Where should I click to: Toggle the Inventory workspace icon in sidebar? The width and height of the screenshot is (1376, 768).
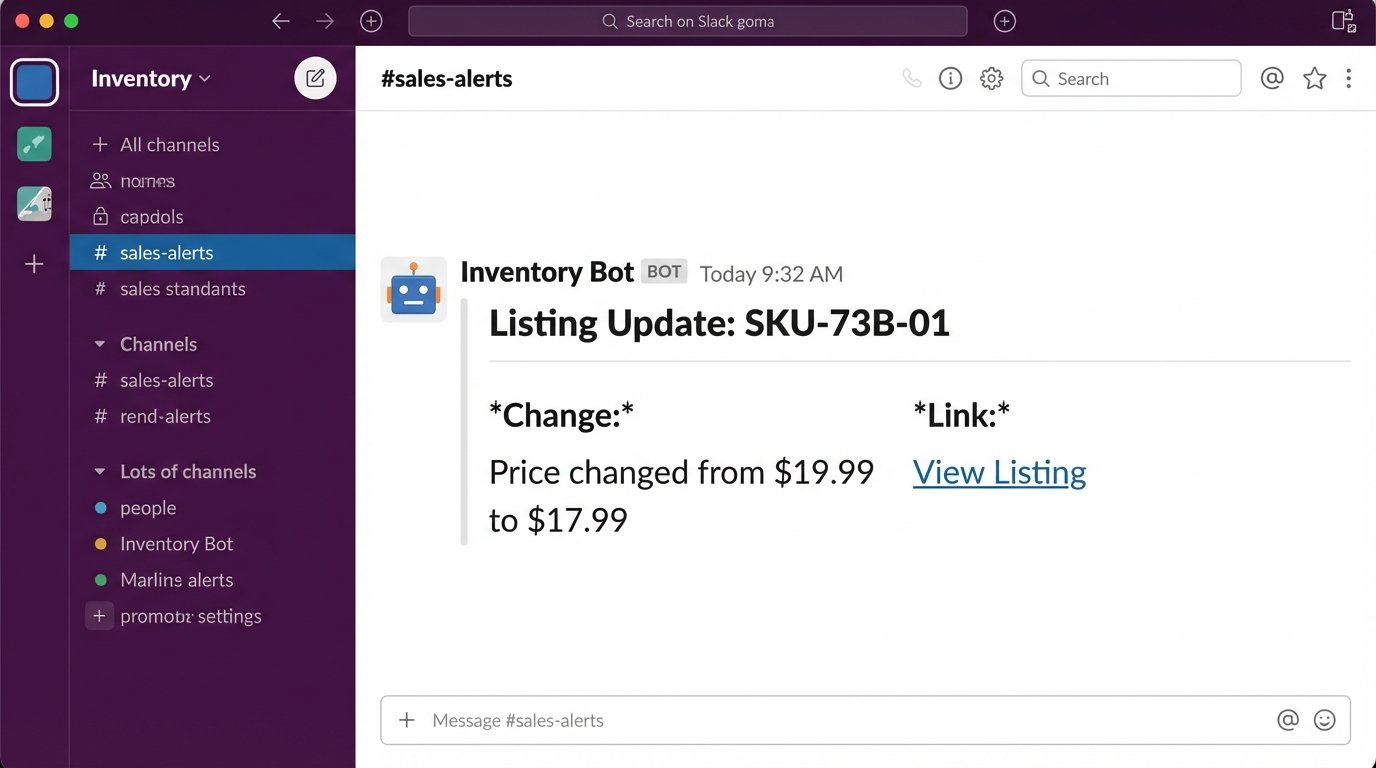tap(34, 81)
